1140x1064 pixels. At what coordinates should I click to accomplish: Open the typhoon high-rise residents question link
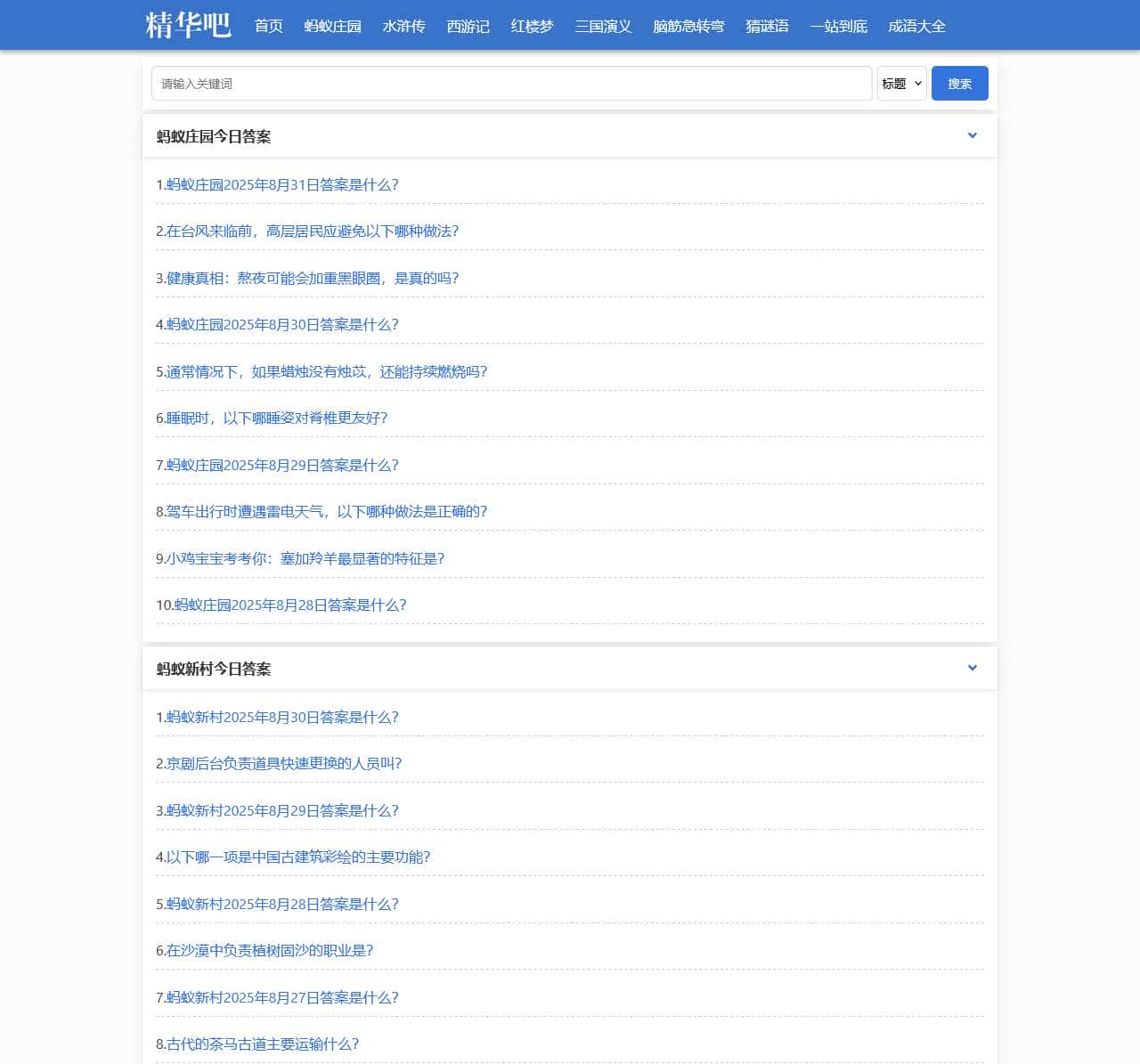point(307,231)
